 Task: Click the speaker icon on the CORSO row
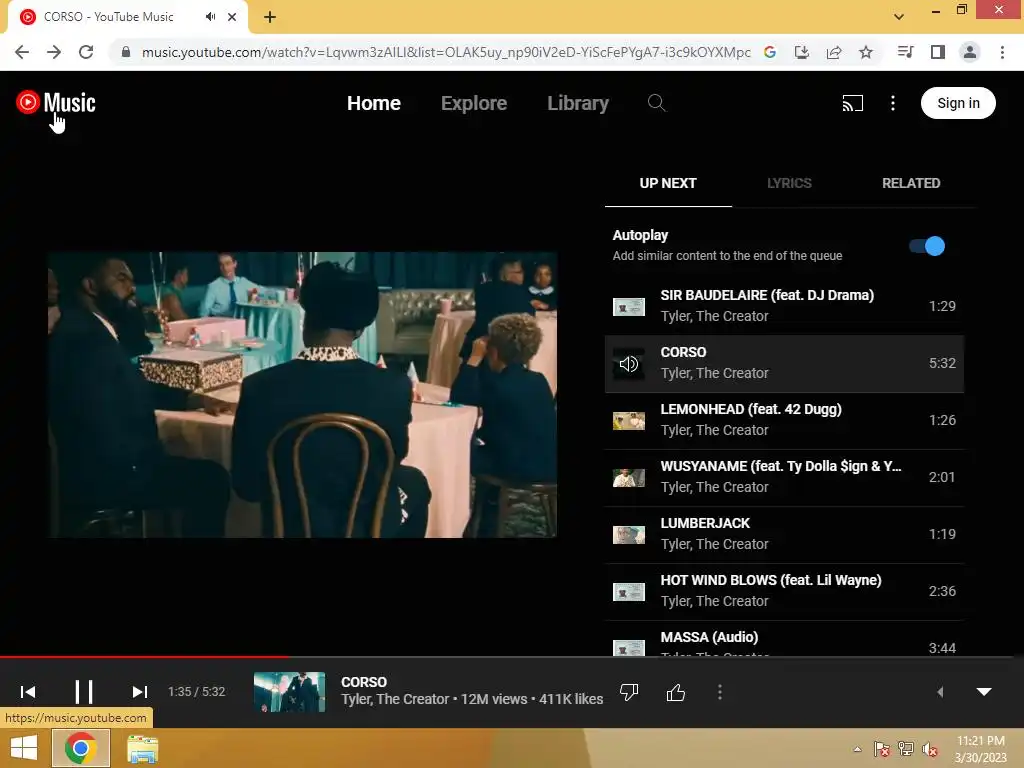(629, 364)
